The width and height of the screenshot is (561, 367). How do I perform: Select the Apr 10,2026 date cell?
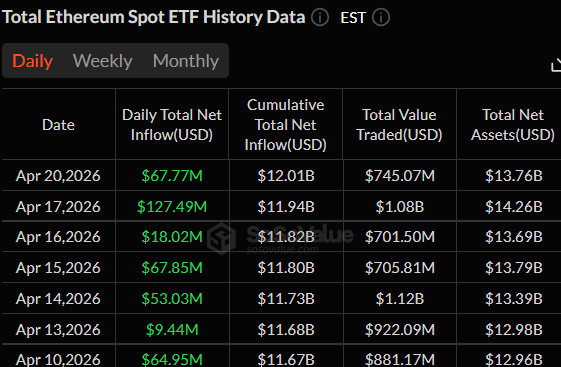(x=58, y=359)
